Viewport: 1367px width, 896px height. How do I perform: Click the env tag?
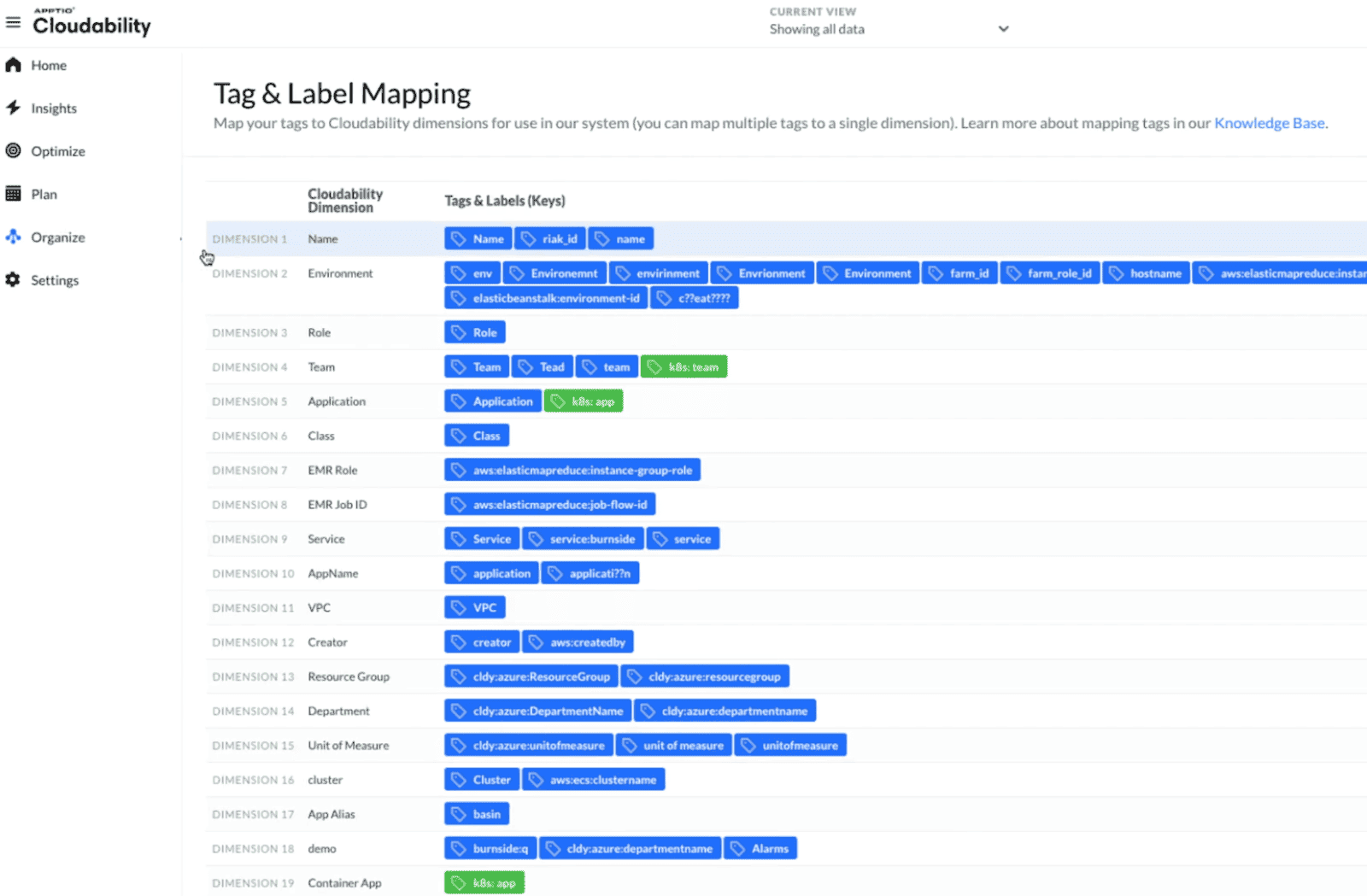472,273
